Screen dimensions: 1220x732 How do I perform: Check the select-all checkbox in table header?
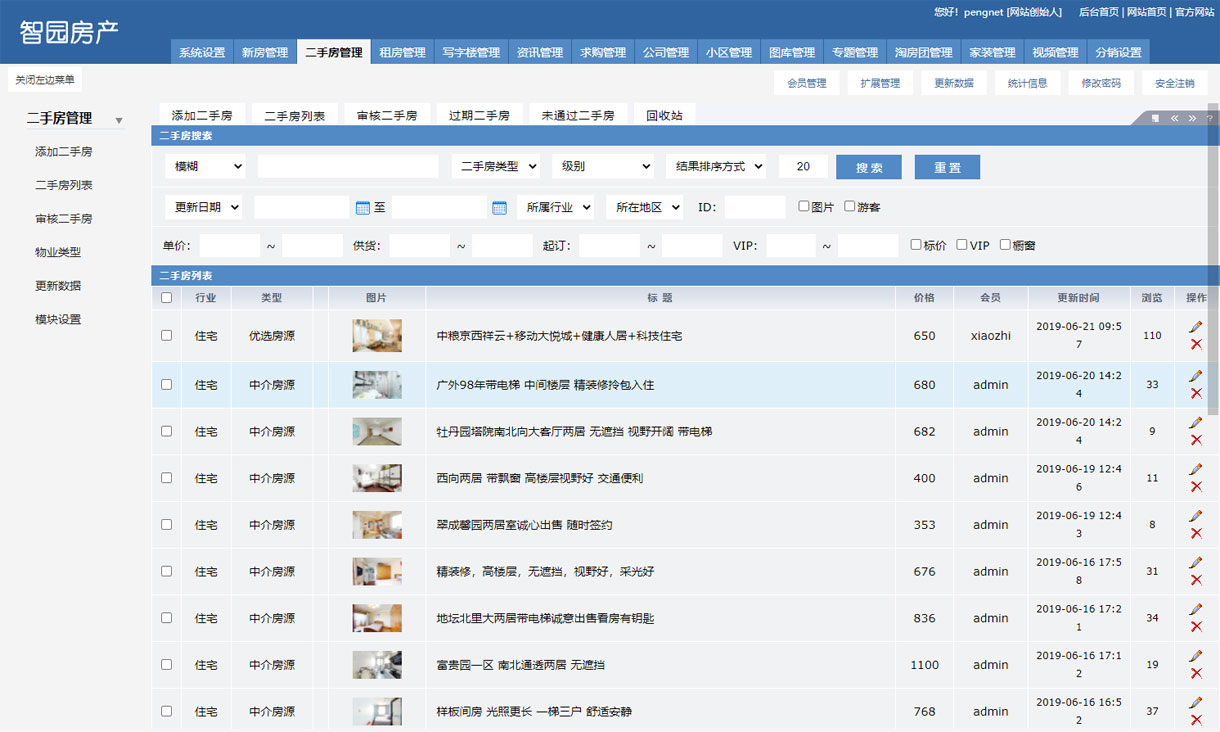pos(166,297)
